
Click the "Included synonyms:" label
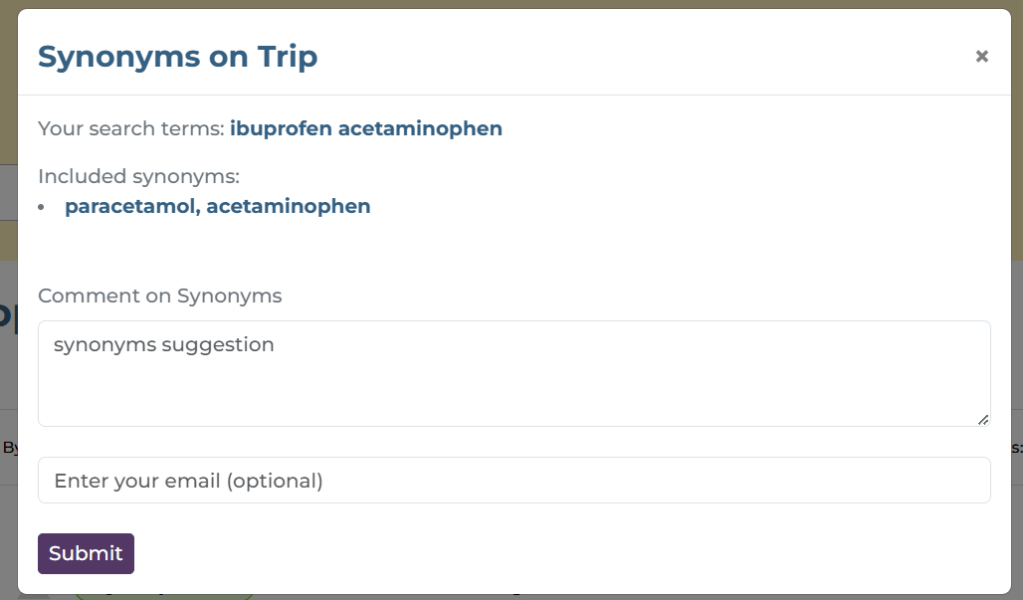(139, 177)
